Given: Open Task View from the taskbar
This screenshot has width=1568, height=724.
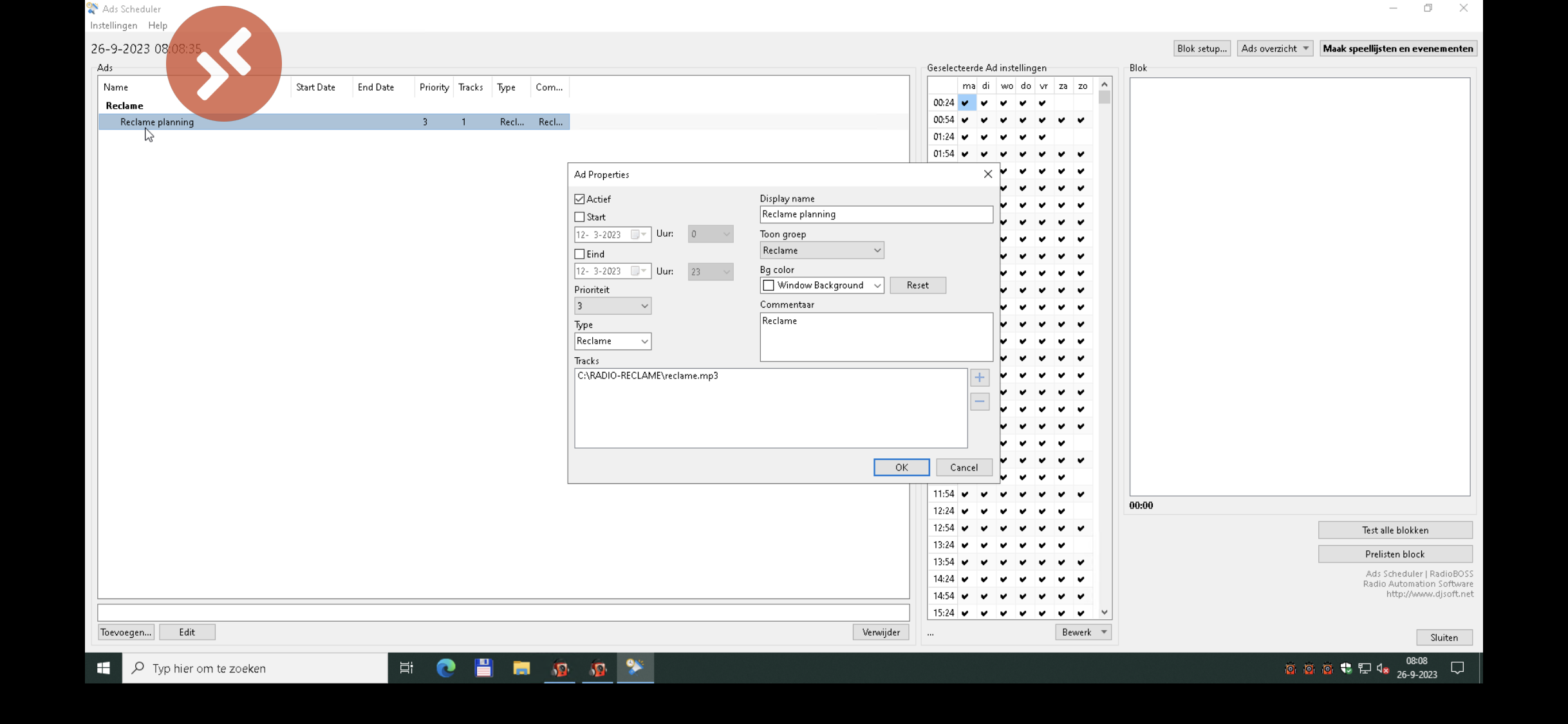Looking at the screenshot, I should point(407,668).
